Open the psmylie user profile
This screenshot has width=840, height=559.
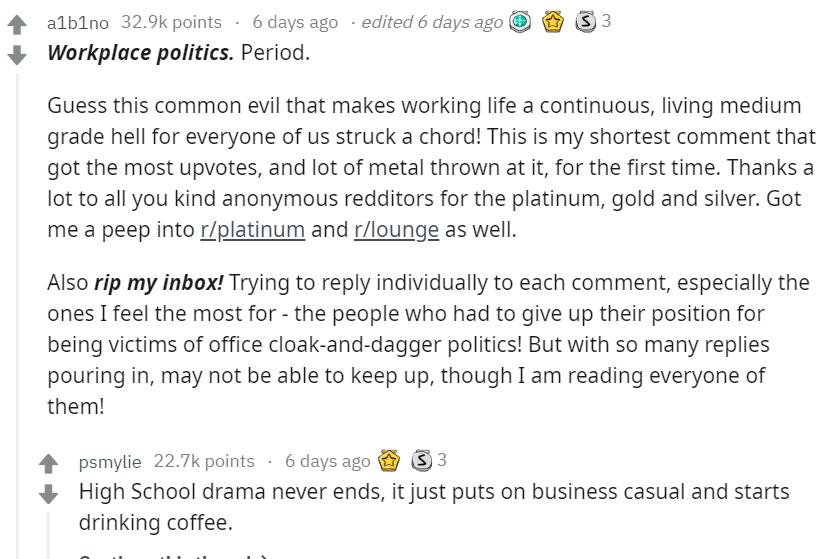pyautogui.click(x=110, y=461)
